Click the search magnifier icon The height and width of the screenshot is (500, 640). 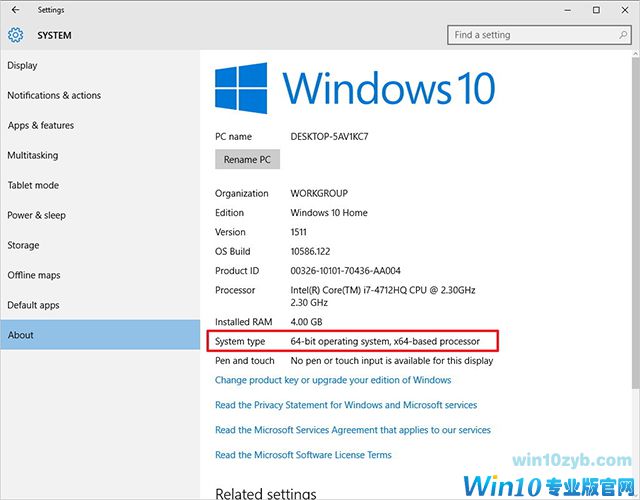tap(623, 35)
